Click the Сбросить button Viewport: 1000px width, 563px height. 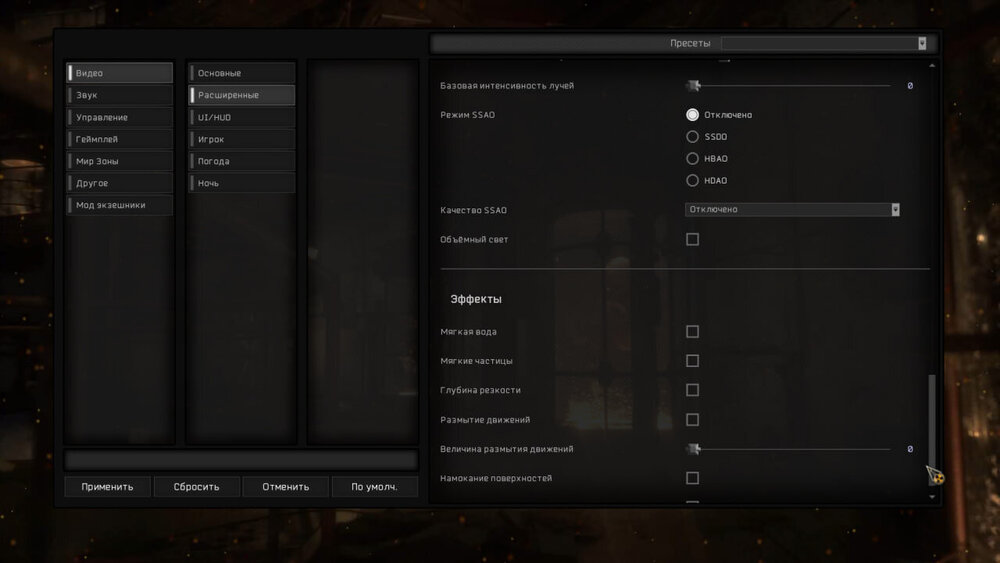(x=196, y=486)
